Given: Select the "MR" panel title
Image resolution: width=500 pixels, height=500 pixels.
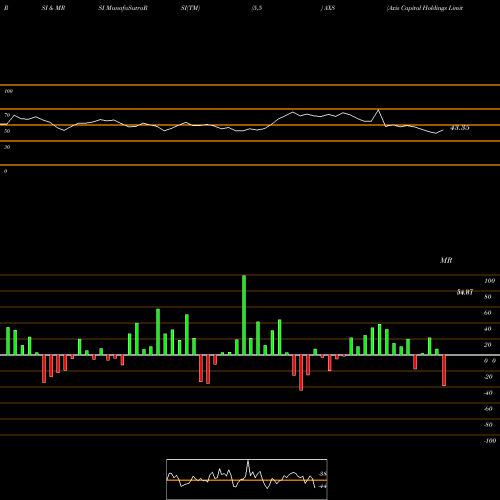Looking at the screenshot, I should click(x=446, y=260).
